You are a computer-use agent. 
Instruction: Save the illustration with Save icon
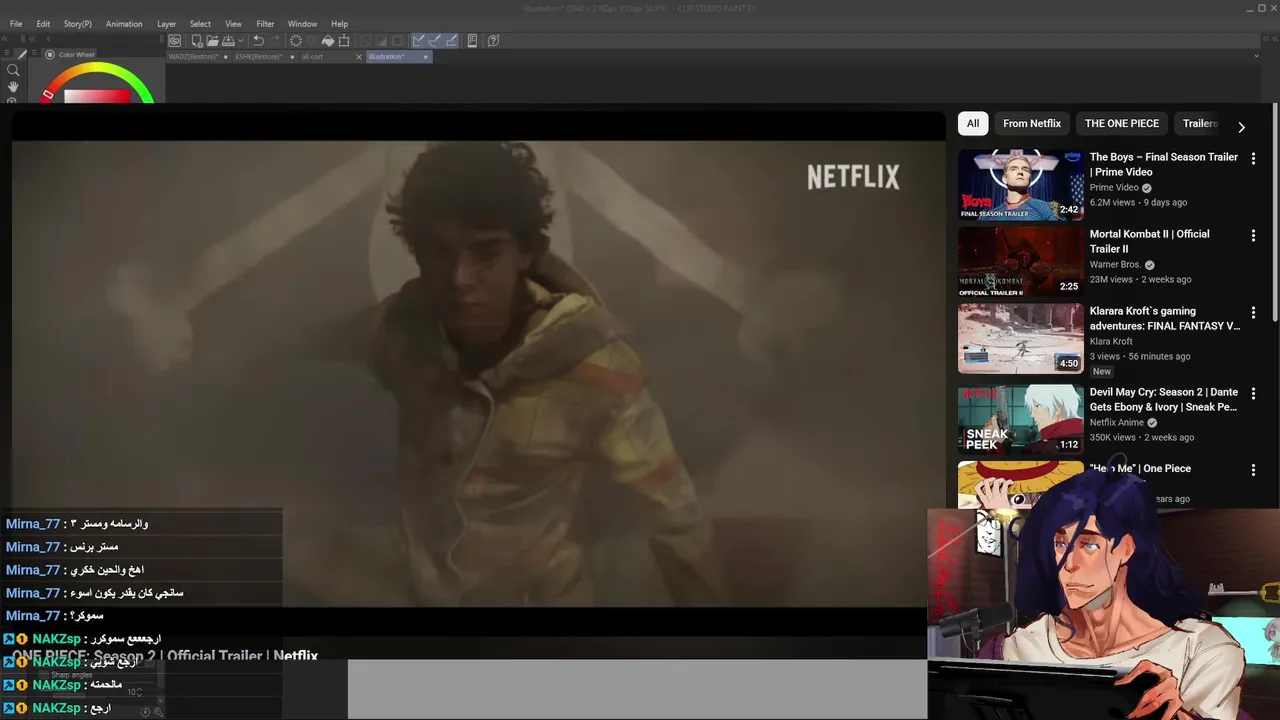click(x=227, y=41)
